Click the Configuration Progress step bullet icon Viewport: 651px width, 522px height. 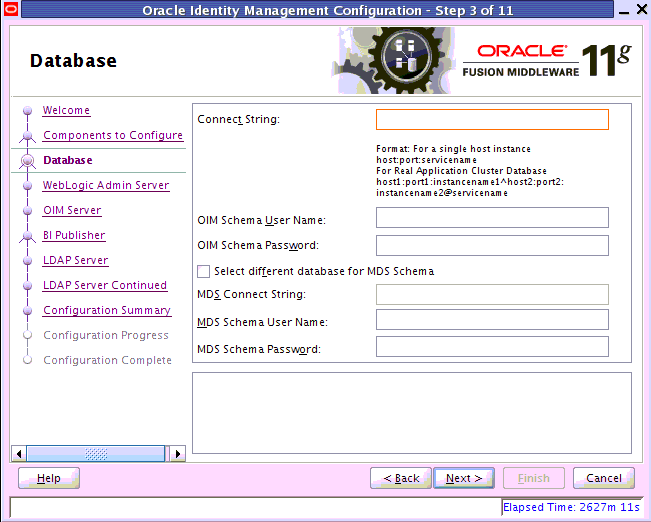point(27,335)
